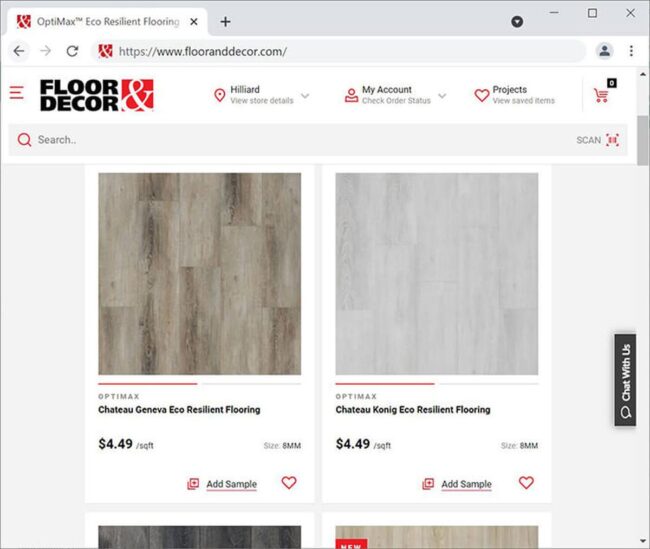Click the $4.49 price of Chateau Konig
650x549 pixels.
353,444
